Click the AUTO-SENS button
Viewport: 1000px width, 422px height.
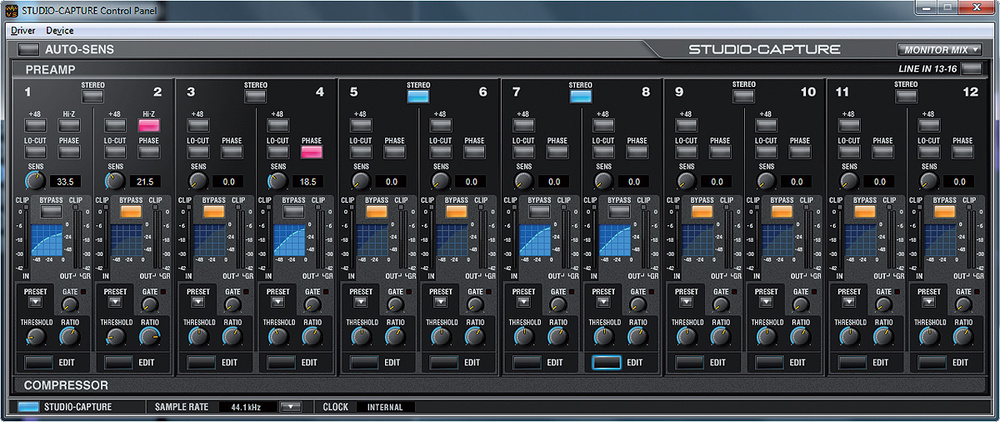[x=28, y=49]
